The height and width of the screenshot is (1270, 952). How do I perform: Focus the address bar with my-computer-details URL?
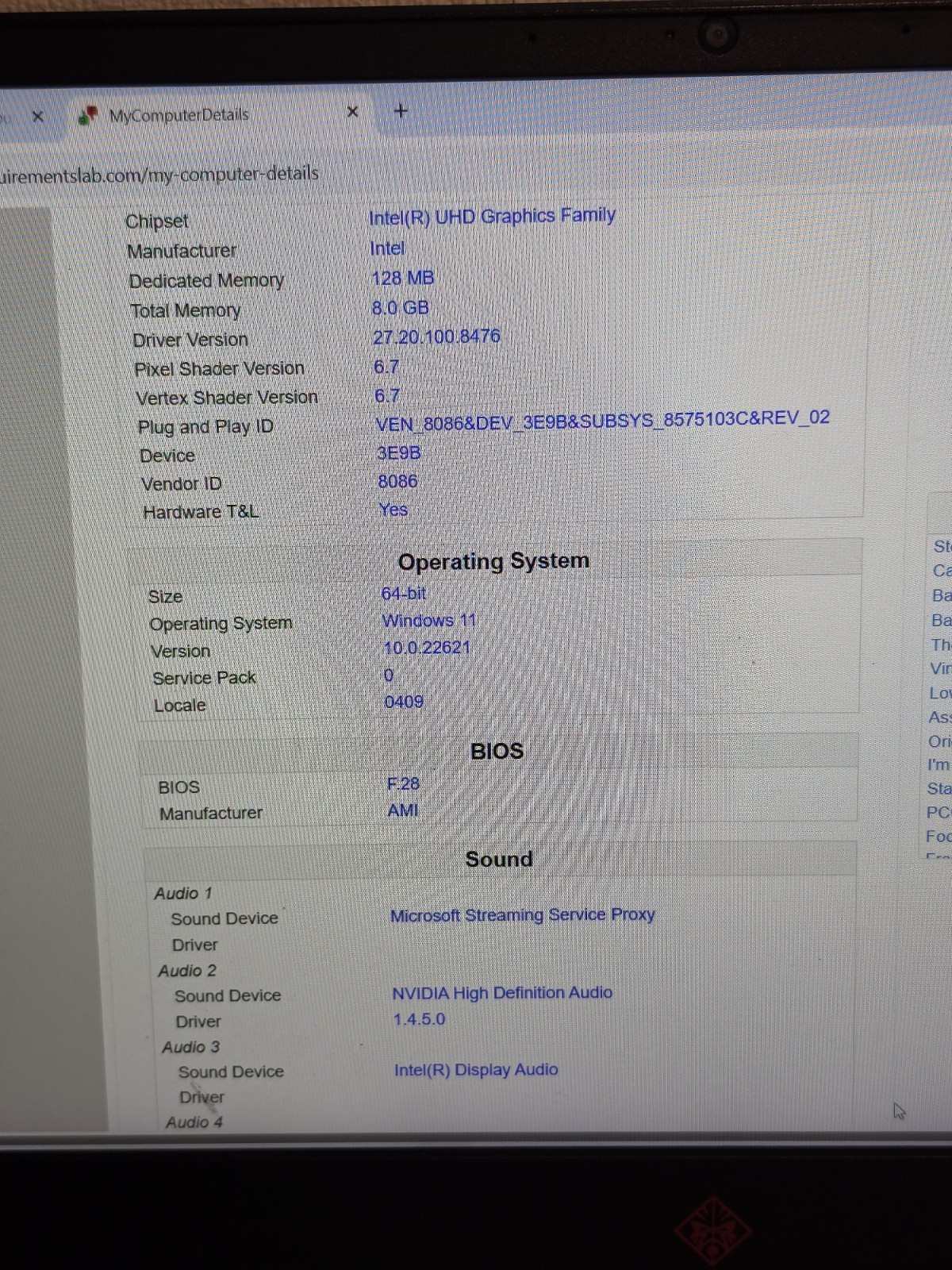(159, 174)
